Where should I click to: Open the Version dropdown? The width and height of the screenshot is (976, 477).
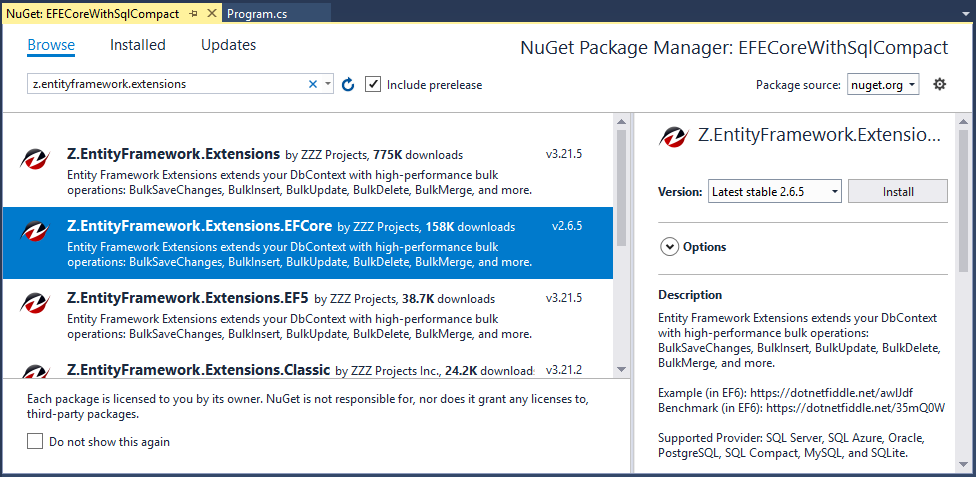coord(775,192)
